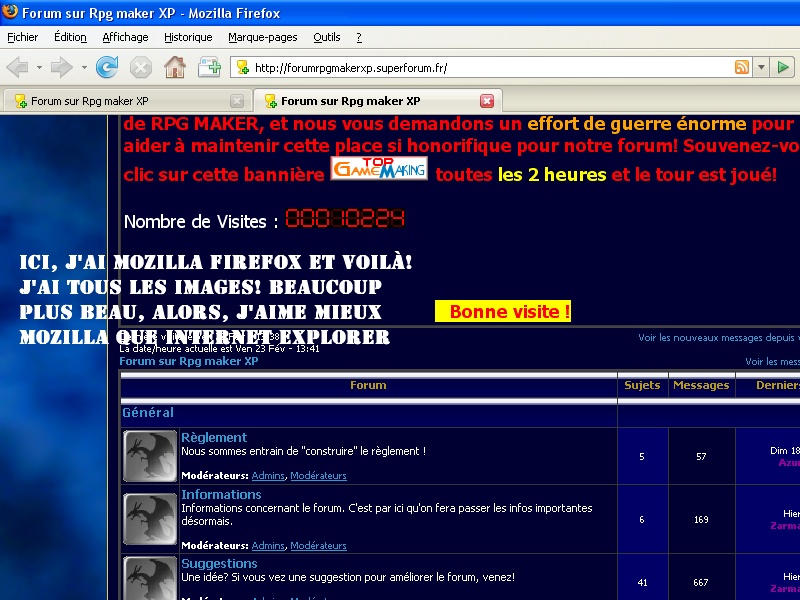Click the dragon icon beside Suggestions
Image resolution: width=800 pixels, height=600 pixels.
[x=150, y=578]
